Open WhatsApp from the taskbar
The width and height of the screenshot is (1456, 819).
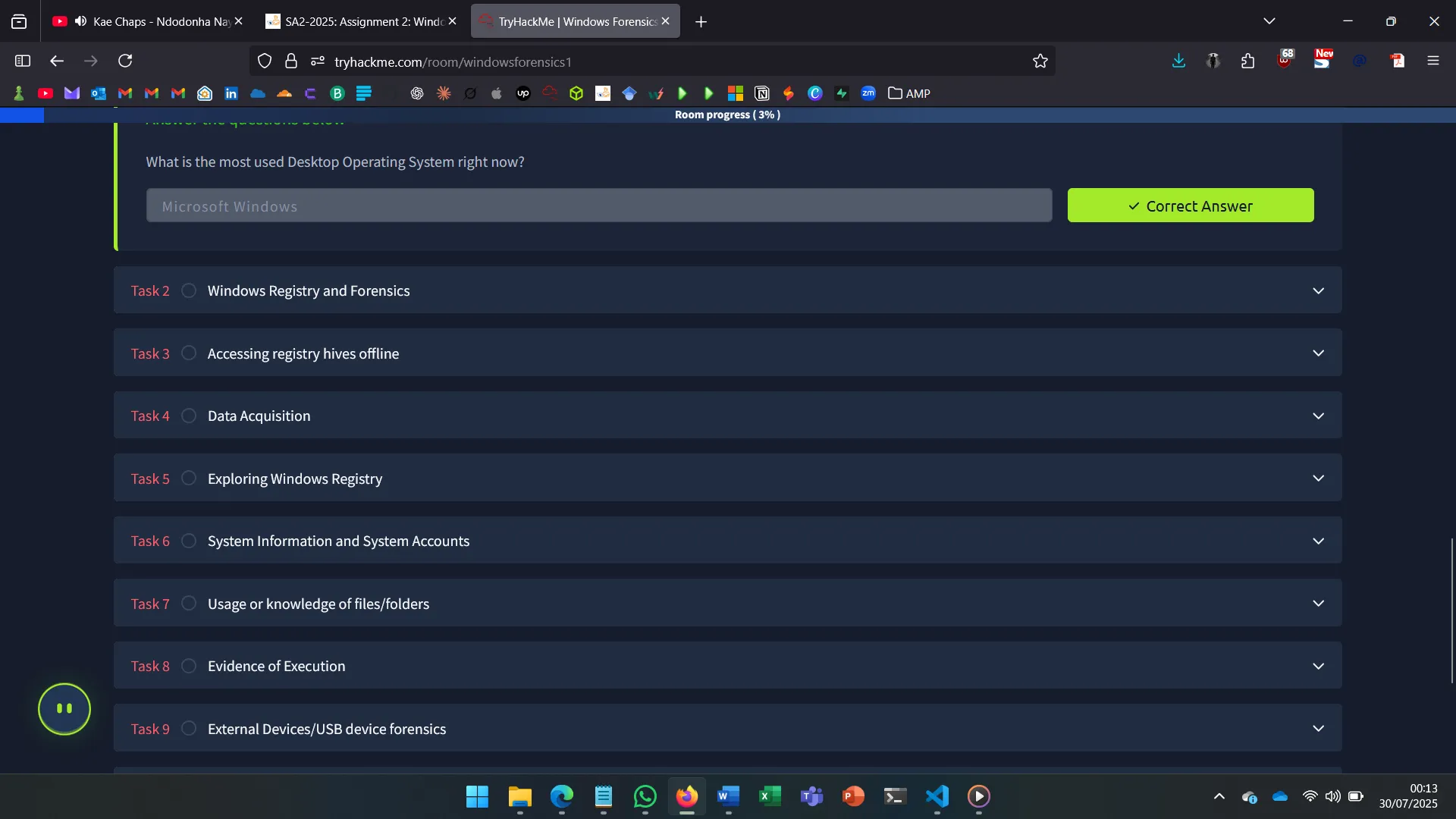point(645,796)
